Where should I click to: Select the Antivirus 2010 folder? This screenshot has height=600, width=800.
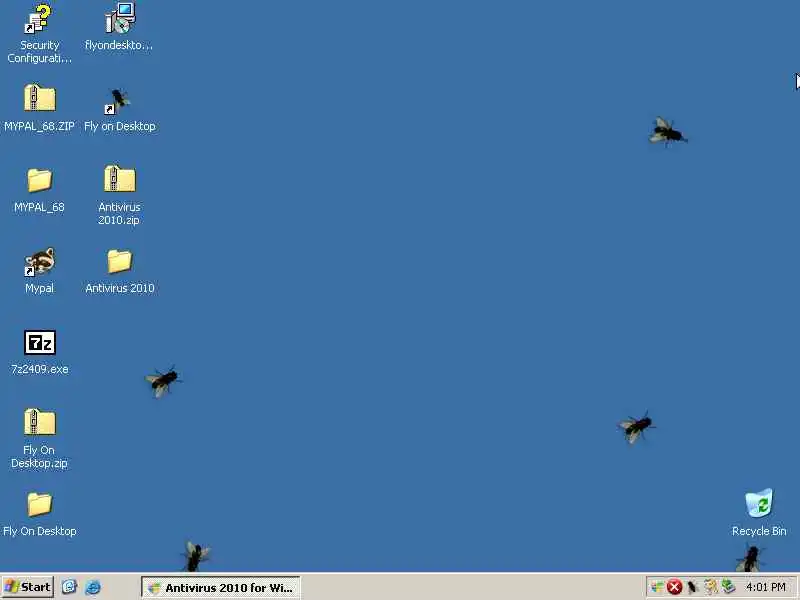pos(119,271)
